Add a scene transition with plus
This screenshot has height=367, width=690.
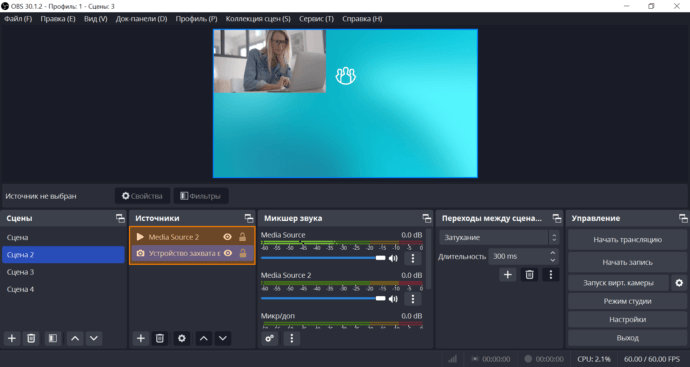507,275
